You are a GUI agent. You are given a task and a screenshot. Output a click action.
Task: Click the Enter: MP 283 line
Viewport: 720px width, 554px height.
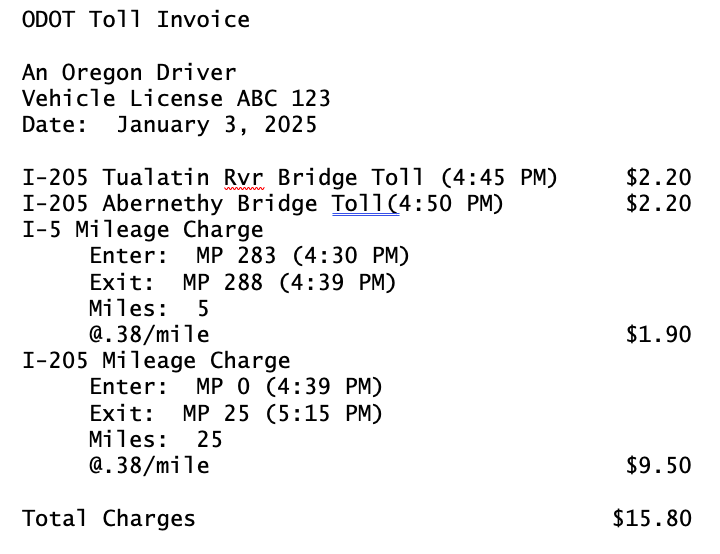point(249,256)
